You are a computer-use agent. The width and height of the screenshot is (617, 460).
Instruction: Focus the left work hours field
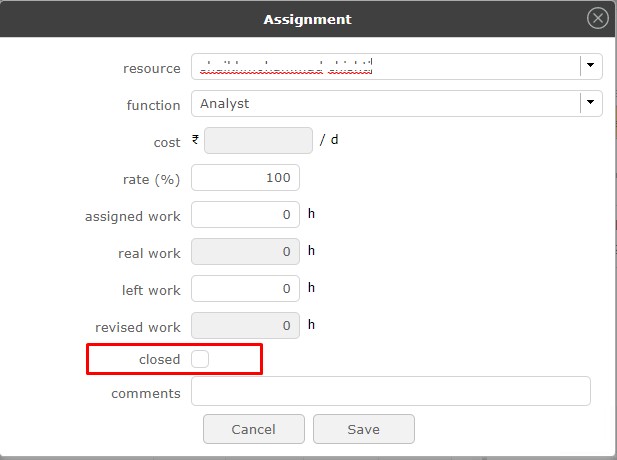point(245,289)
